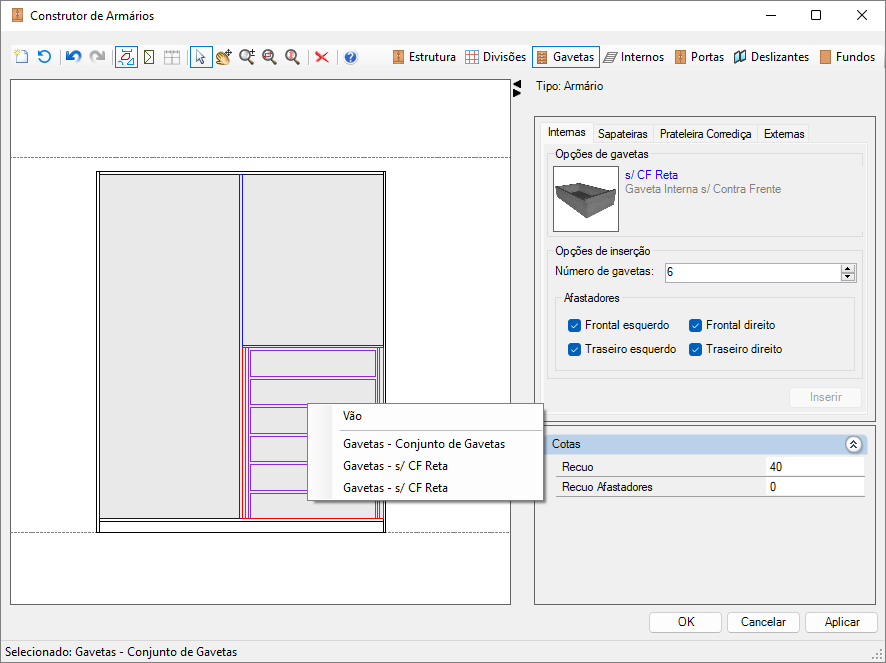Click the blue Reload icon
Viewport: 886px width, 663px height.
coord(44,57)
